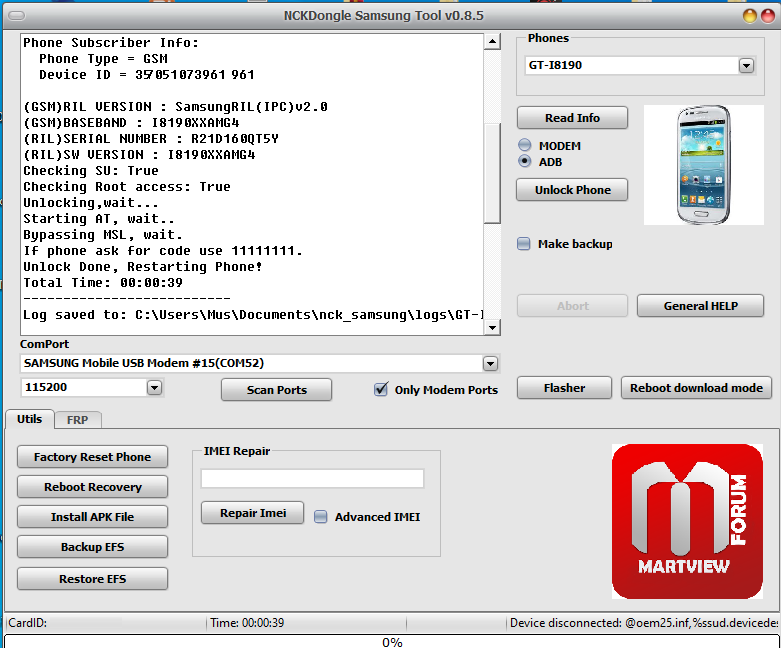Screen dimensions: 781x648
Task: Enable the Make backup checkbox
Action: [523, 244]
